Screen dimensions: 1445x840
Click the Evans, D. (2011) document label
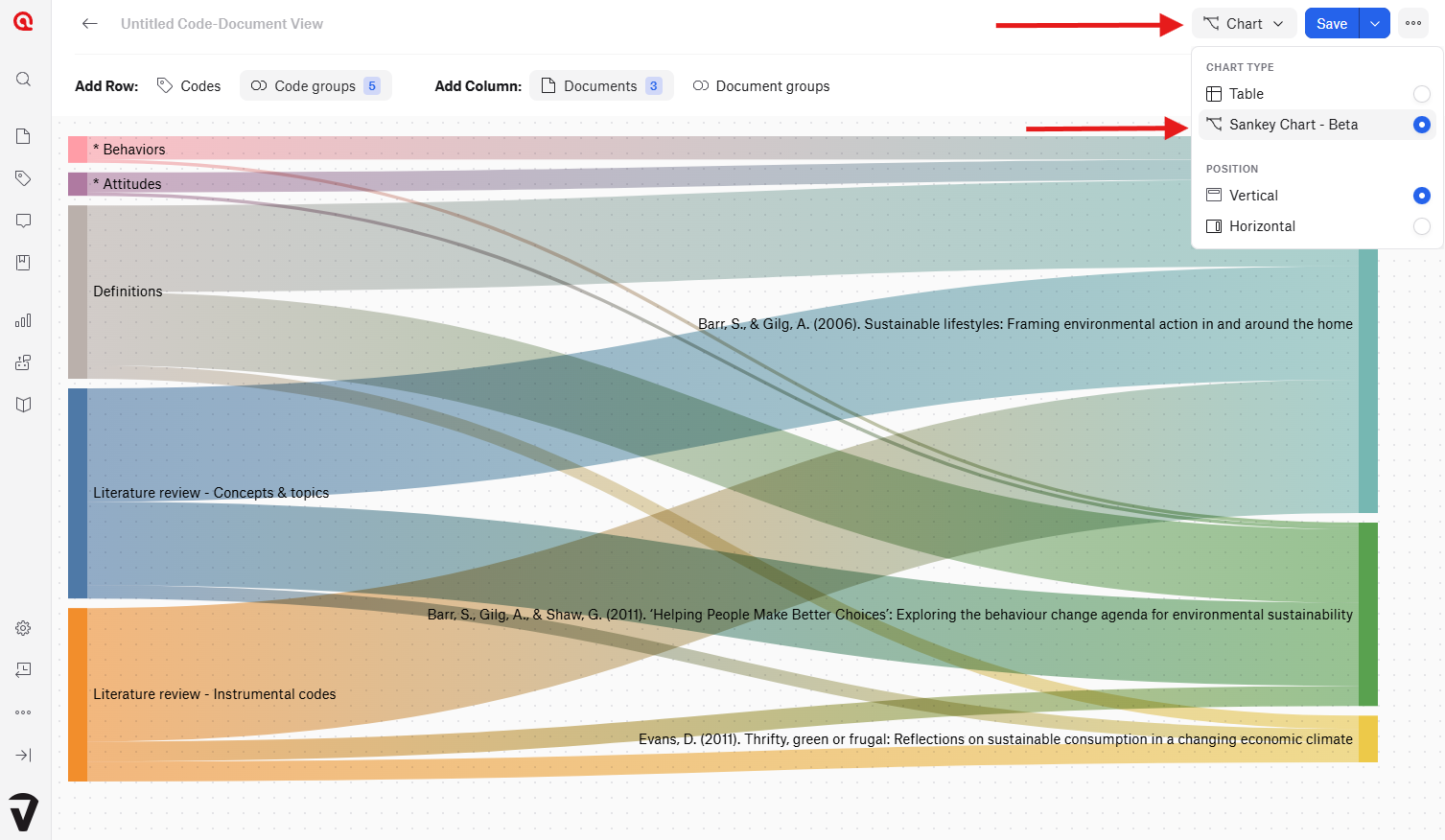[995, 739]
